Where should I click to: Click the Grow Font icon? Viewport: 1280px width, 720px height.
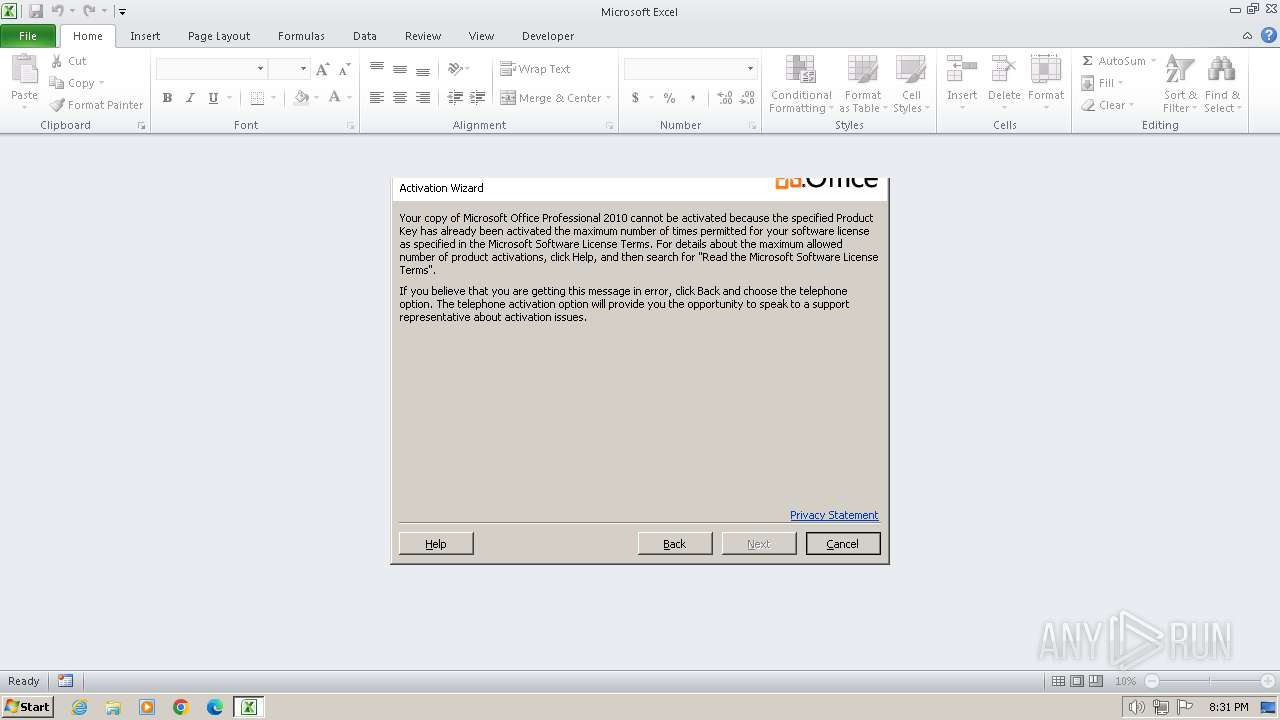(322, 69)
